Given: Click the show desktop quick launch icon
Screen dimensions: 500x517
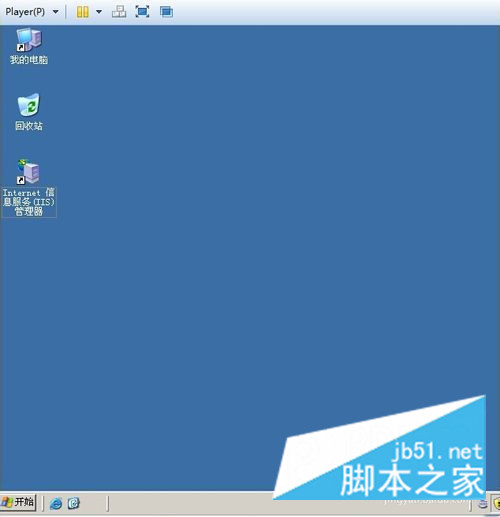Looking at the screenshot, I should [74, 503].
